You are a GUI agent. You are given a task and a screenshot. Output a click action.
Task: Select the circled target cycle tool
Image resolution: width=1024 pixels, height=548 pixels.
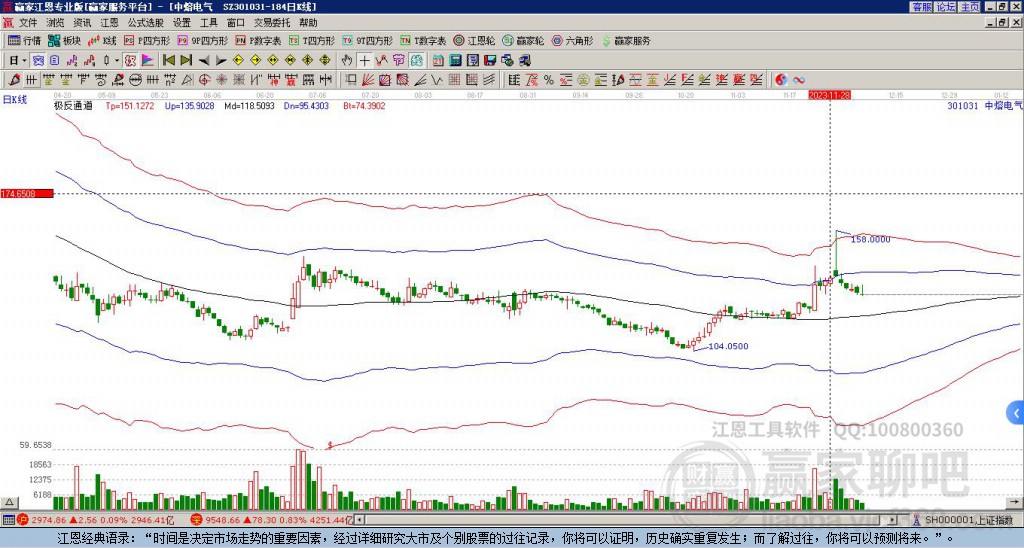[204, 80]
